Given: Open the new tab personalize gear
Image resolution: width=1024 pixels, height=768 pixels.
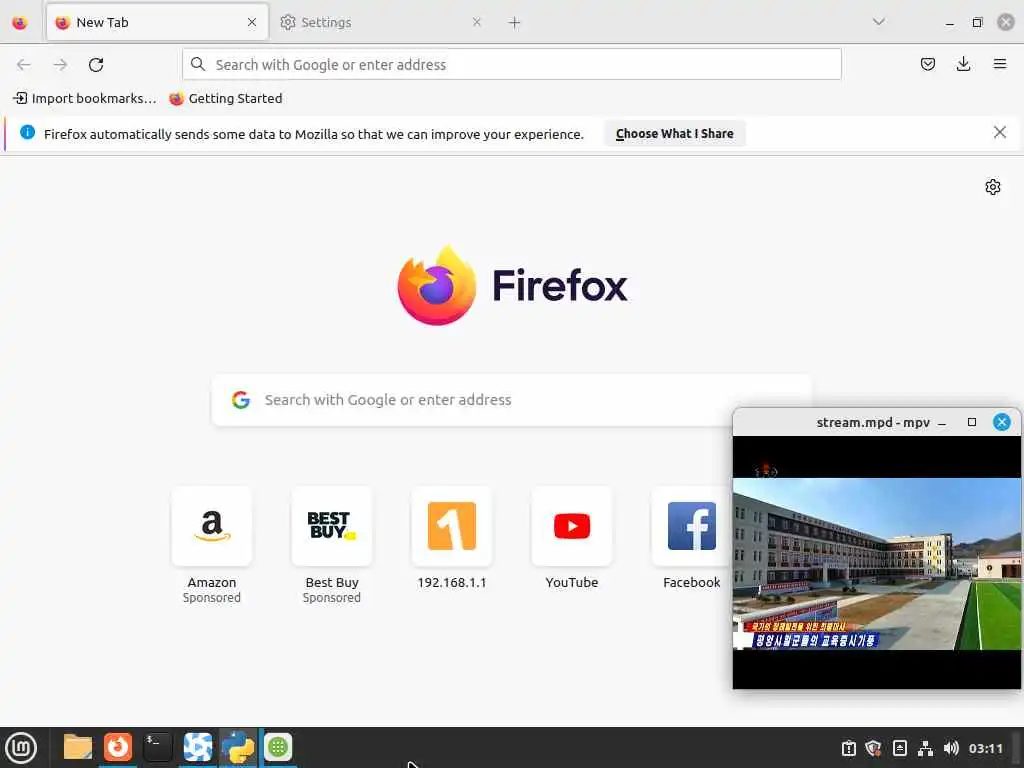Looking at the screenshot, I should click(x=993, y=187).
